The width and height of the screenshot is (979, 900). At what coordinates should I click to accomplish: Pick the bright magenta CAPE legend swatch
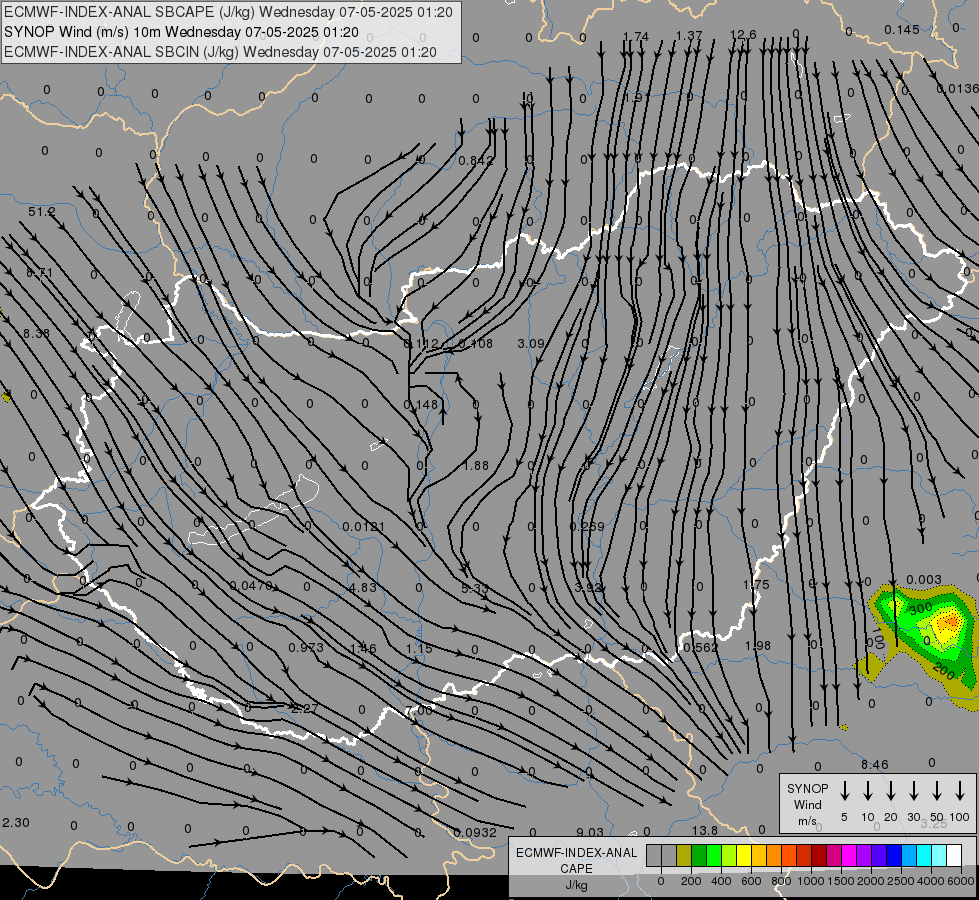(x=849, y=856)
